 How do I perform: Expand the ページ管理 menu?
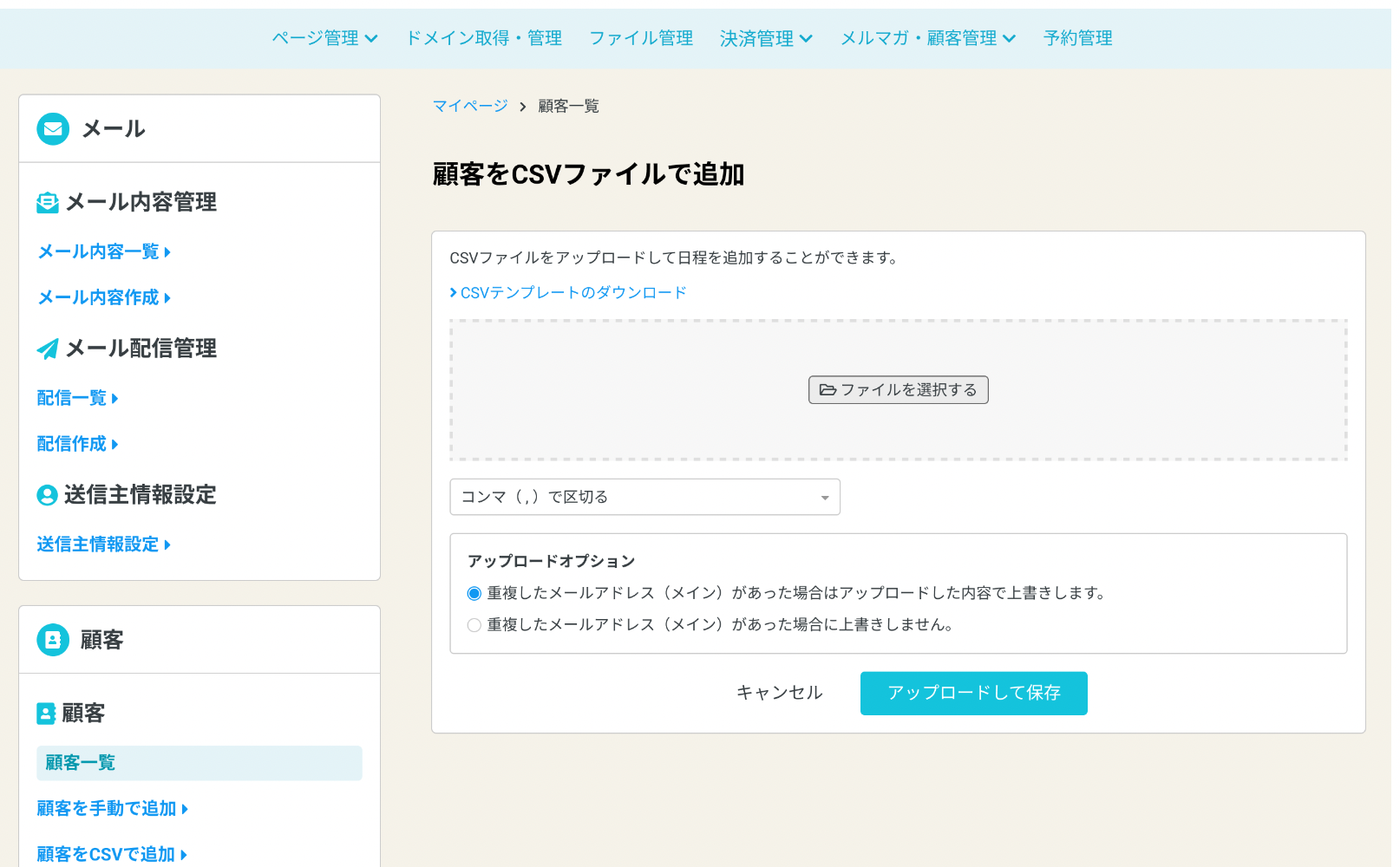point(324,38)
